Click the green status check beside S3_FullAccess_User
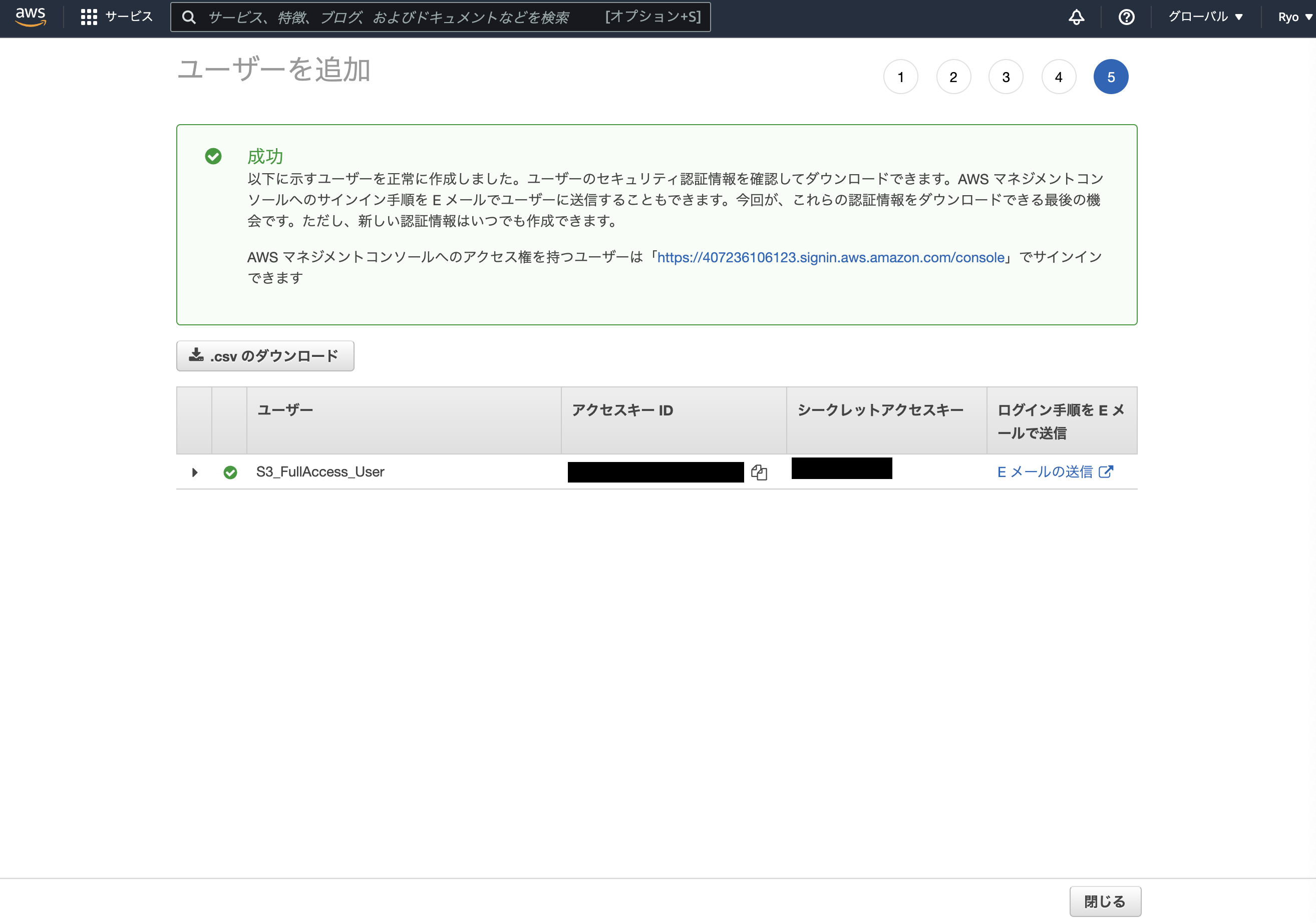1316x923 pixels. pyautogui.click(x=230, y=472)
